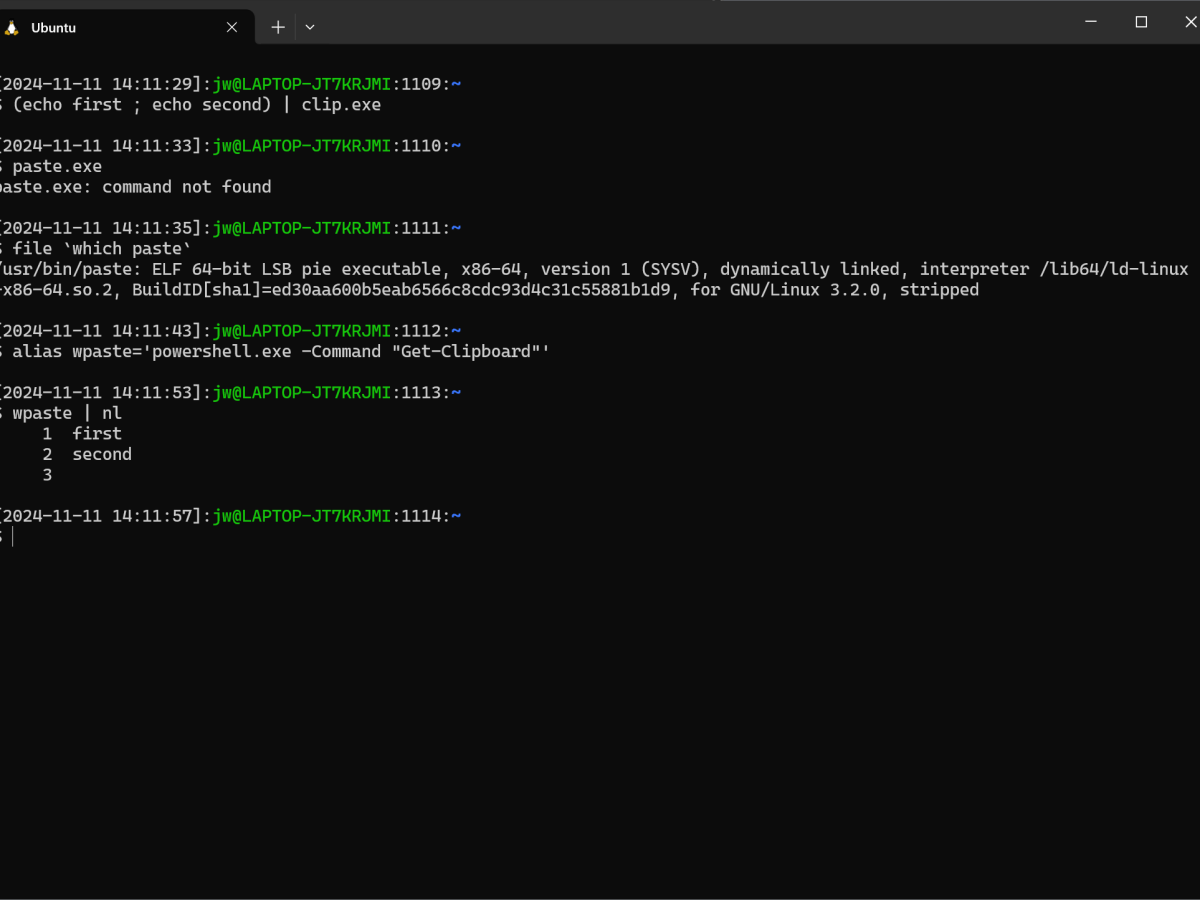
Task: Open the tab options via the dropdown caret
Action: (x=310, y=27)
